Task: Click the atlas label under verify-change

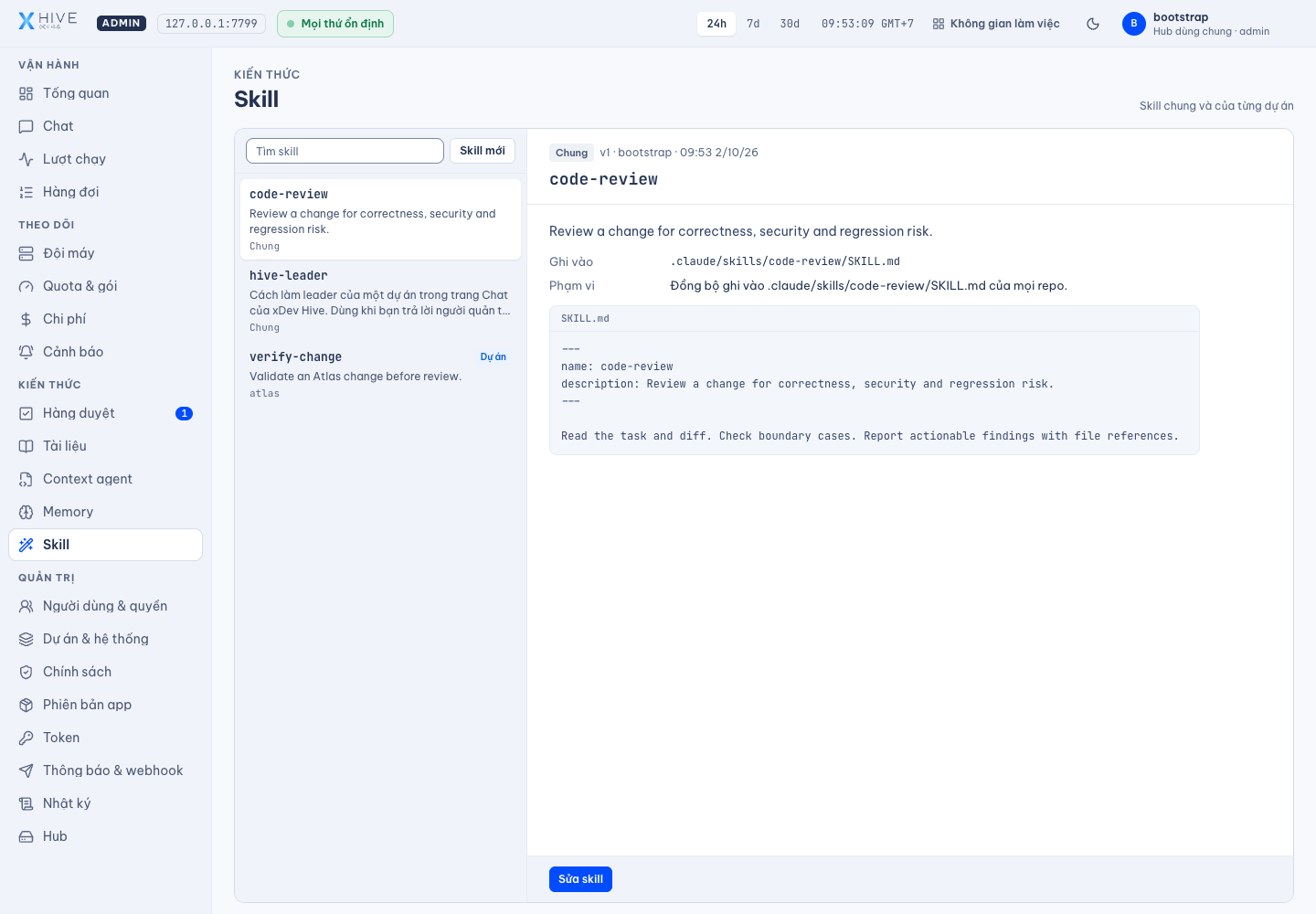Action: (264, 394)
